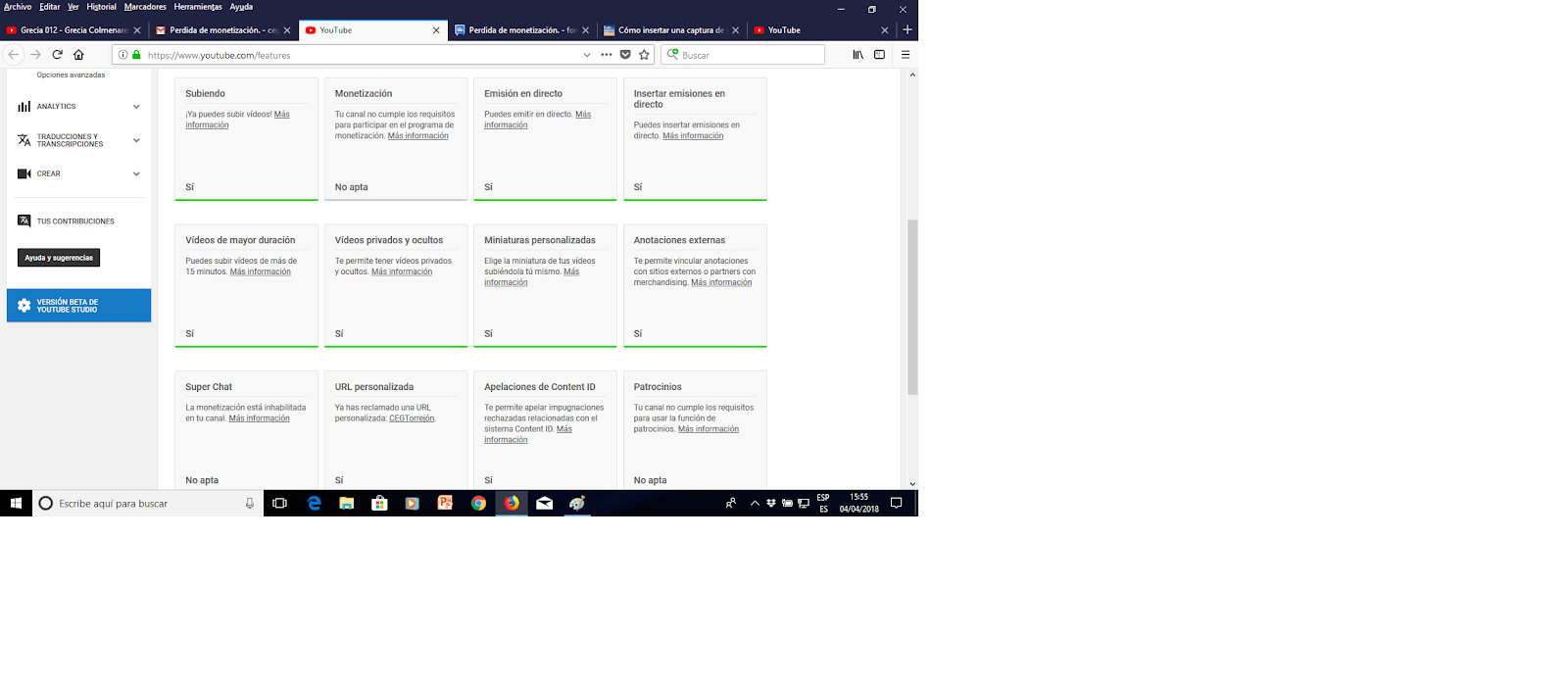Open the Windows notification center

pos(896,503)
